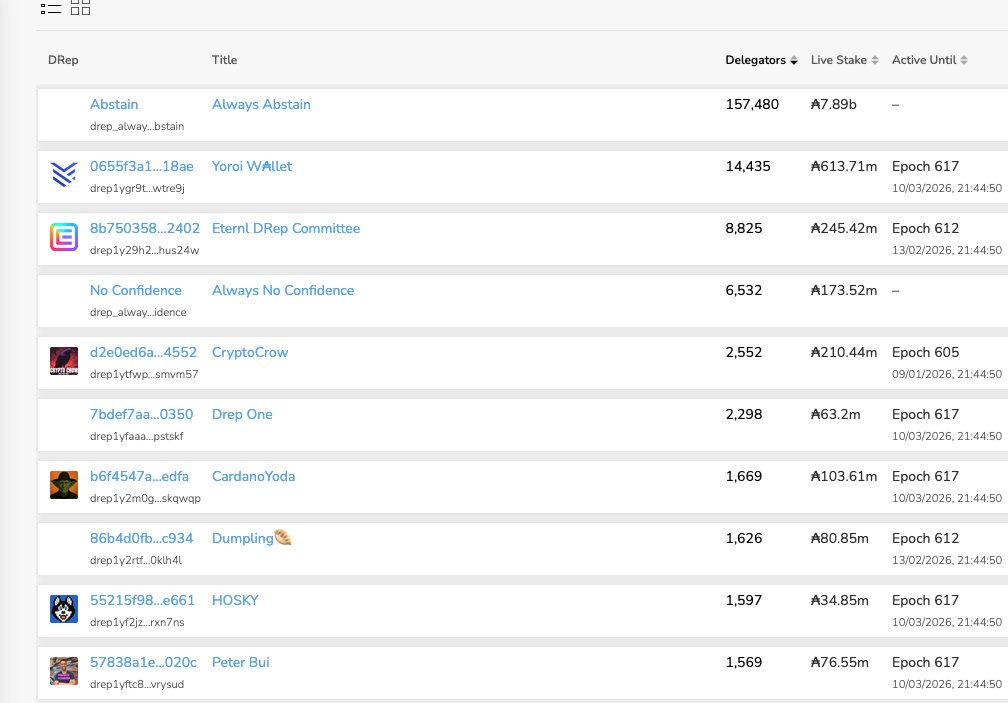Click the Yoroi Wallet logo icon
Image resolution: width=1008 pixels, height=703 pixels.
[64, 174]
